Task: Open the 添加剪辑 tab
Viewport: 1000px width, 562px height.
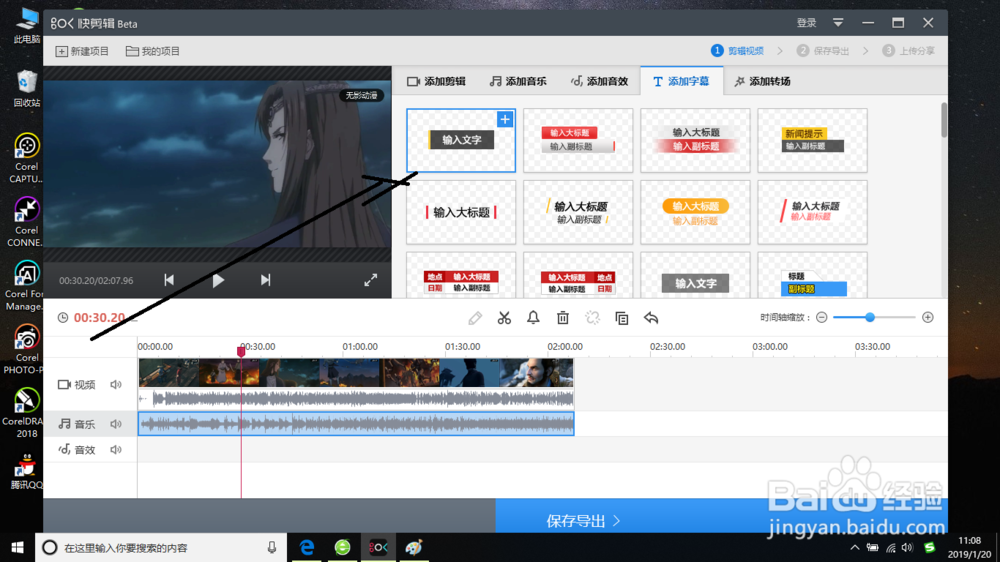Action: [x=437, y=82]
